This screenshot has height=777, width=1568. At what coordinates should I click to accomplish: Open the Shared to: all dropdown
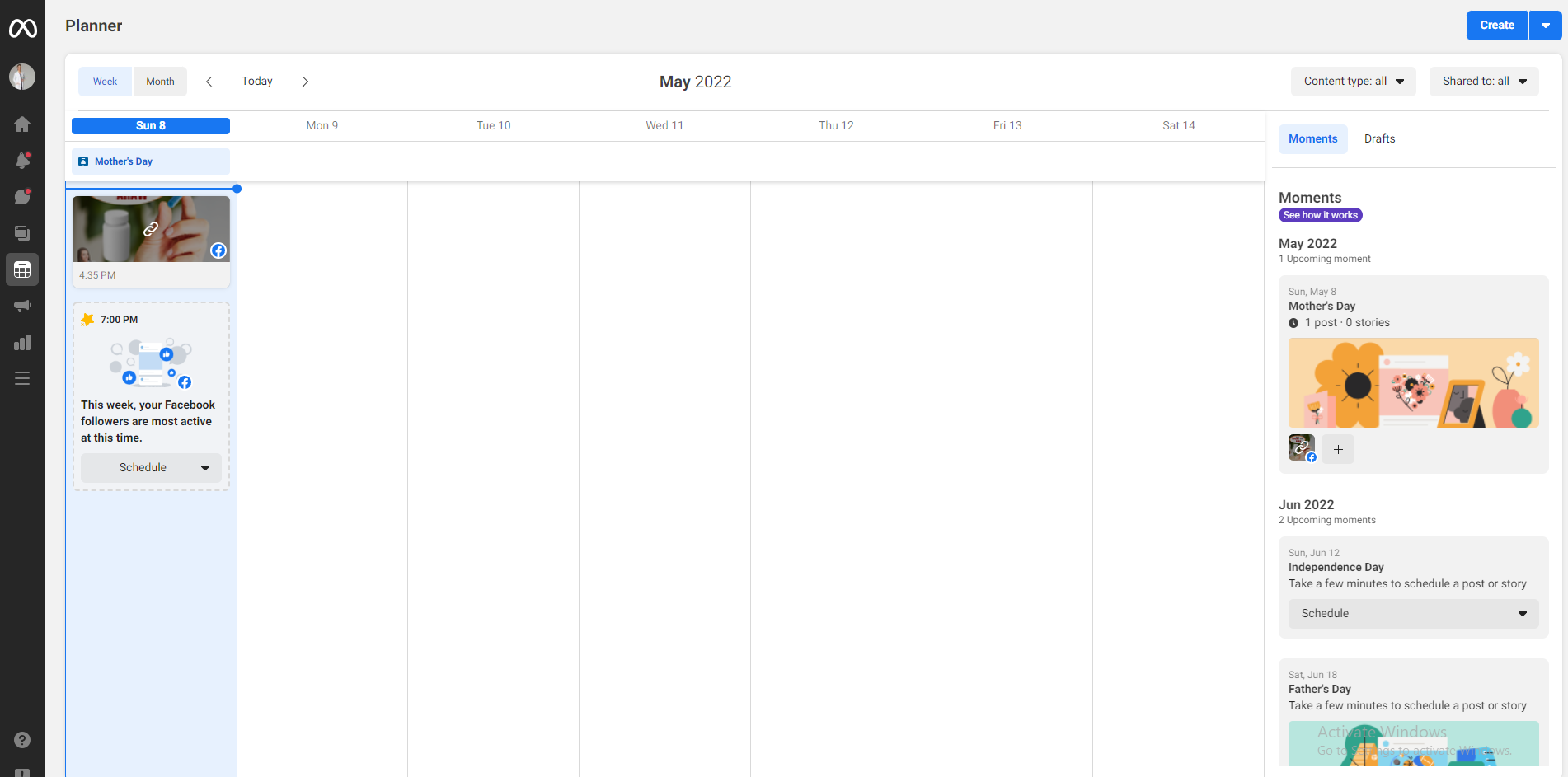click(x=1484, y=82)
